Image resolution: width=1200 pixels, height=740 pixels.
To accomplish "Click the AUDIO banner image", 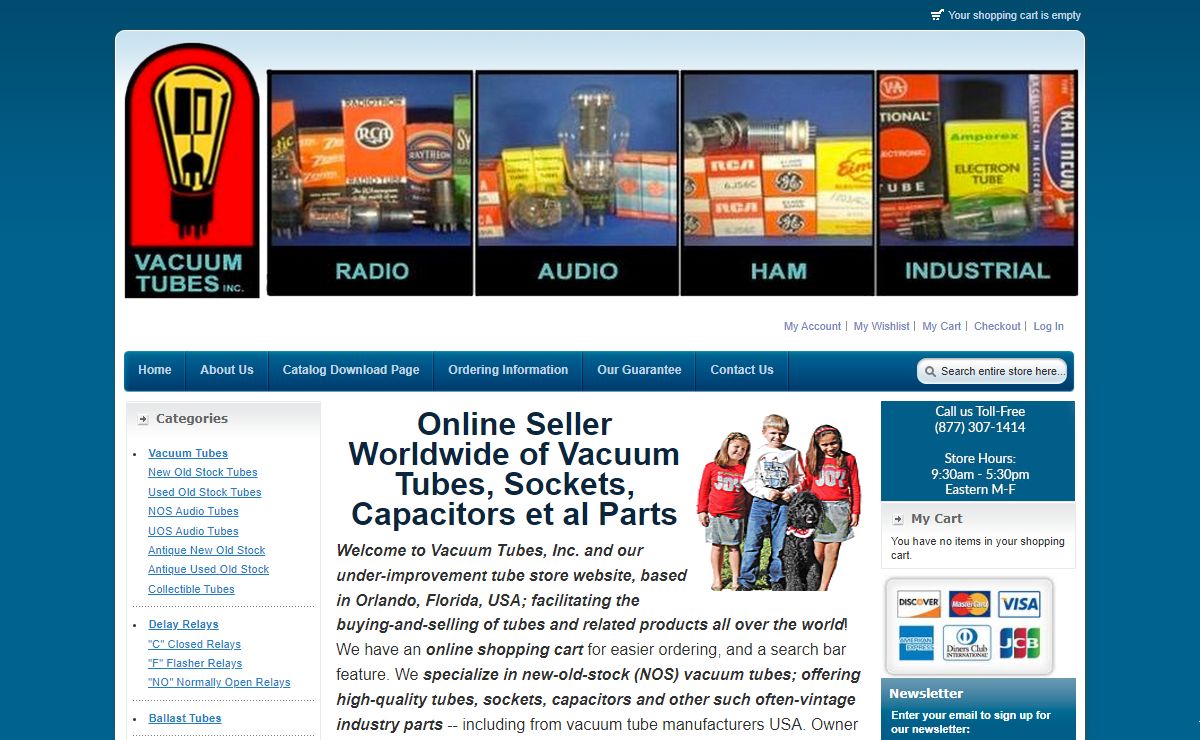I will 577,183.
